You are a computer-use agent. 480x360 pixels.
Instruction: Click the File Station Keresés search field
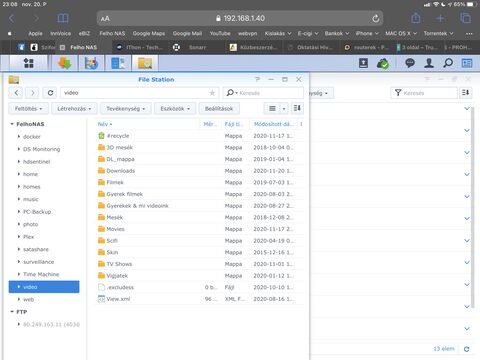tap(263, 93)
